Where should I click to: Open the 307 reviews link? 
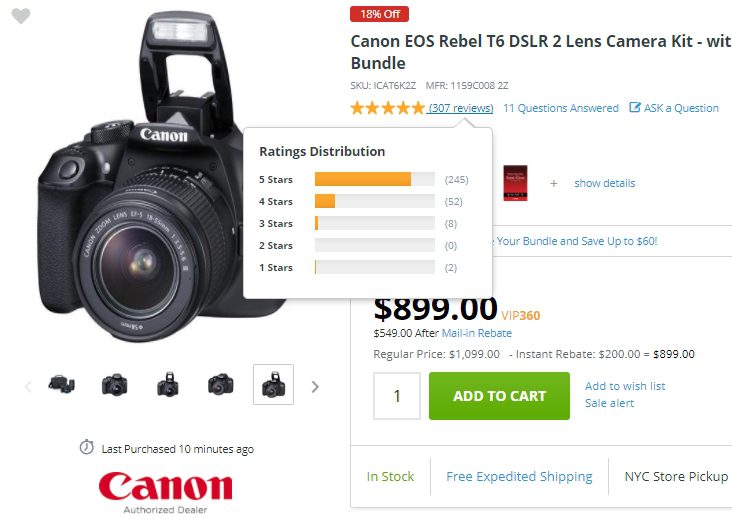pyautogui.click(x=461, y=108)
